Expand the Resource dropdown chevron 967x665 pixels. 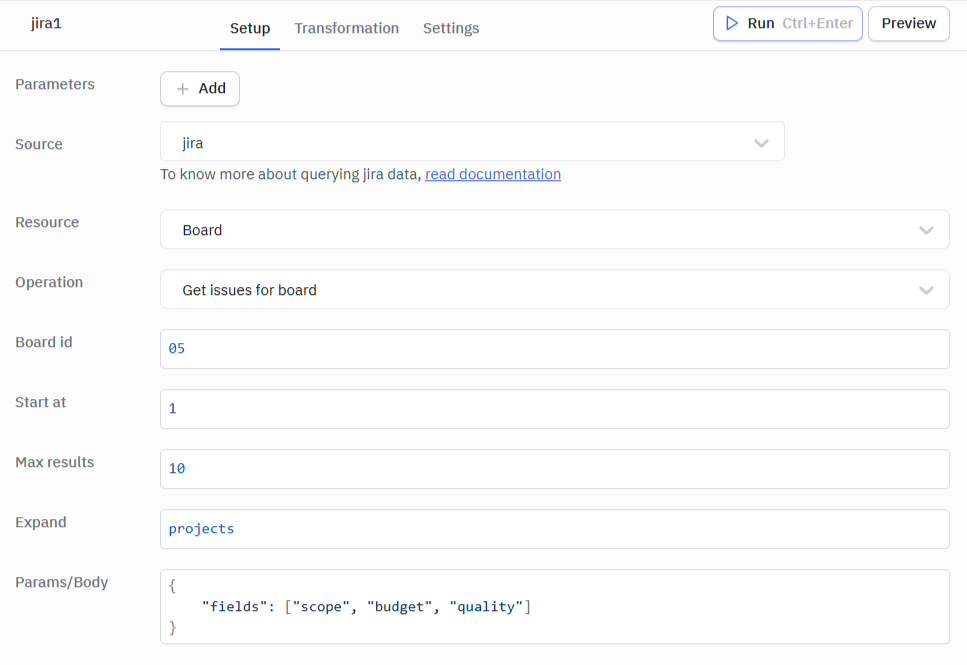(x=926, y=230)
